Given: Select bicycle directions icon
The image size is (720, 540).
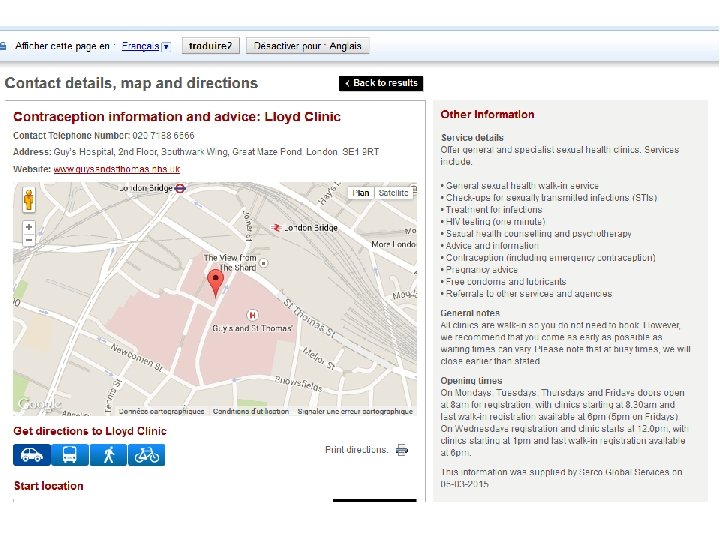Looking at the screenshot, I should (146, 455).
